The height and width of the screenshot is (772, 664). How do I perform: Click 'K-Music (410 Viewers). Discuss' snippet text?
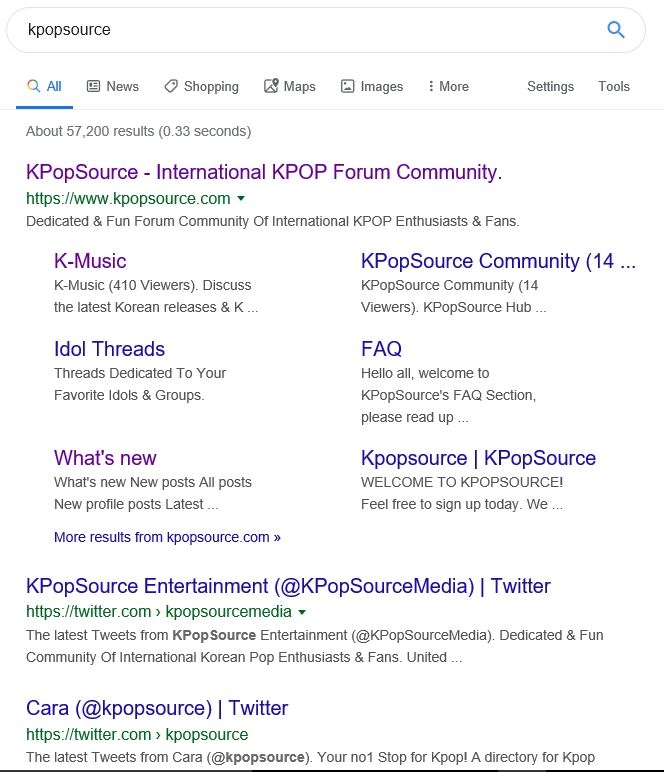[x=153, y=285]
